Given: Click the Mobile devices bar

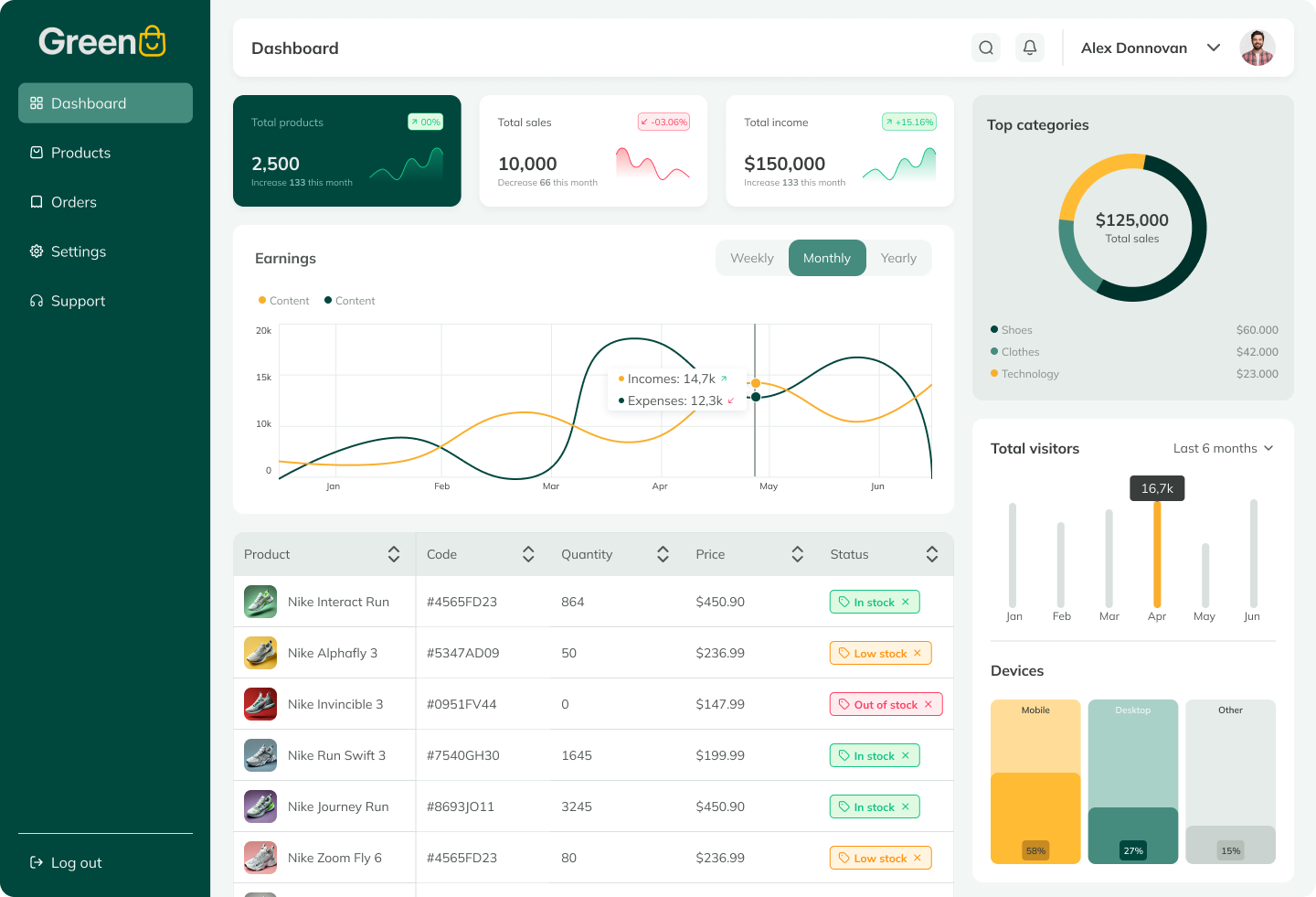Looking at the screenshot, I should 1035,782.
